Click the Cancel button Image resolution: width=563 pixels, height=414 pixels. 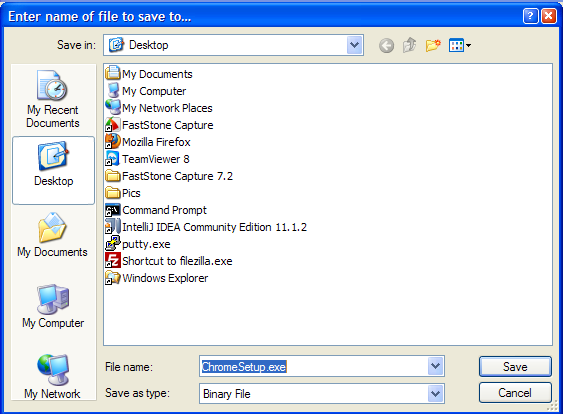tap(515, 392)
